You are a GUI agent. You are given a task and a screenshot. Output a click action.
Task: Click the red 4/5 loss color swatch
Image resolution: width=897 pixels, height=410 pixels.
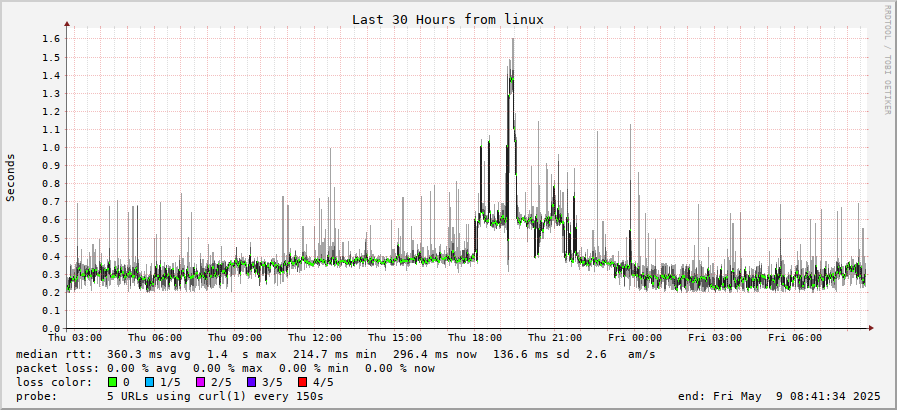[x=303, y=383]
